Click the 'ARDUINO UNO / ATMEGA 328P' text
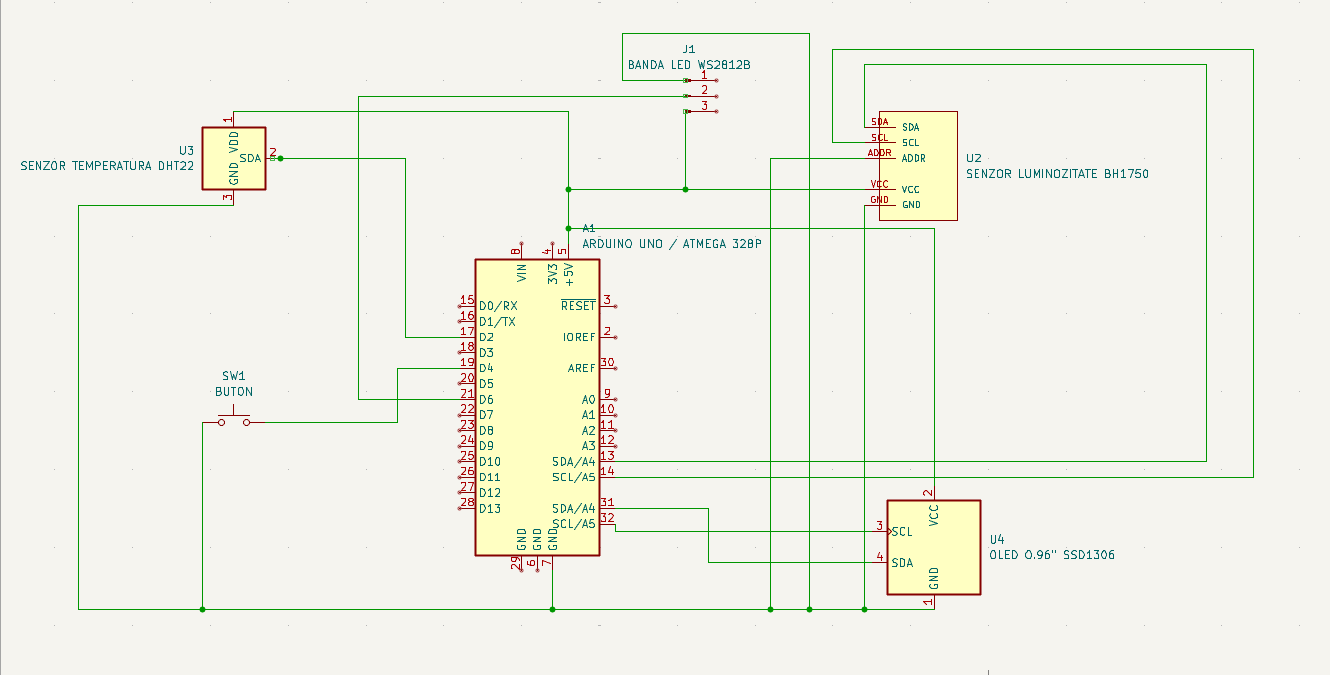Screen dimensions: 1330x675 671,243
